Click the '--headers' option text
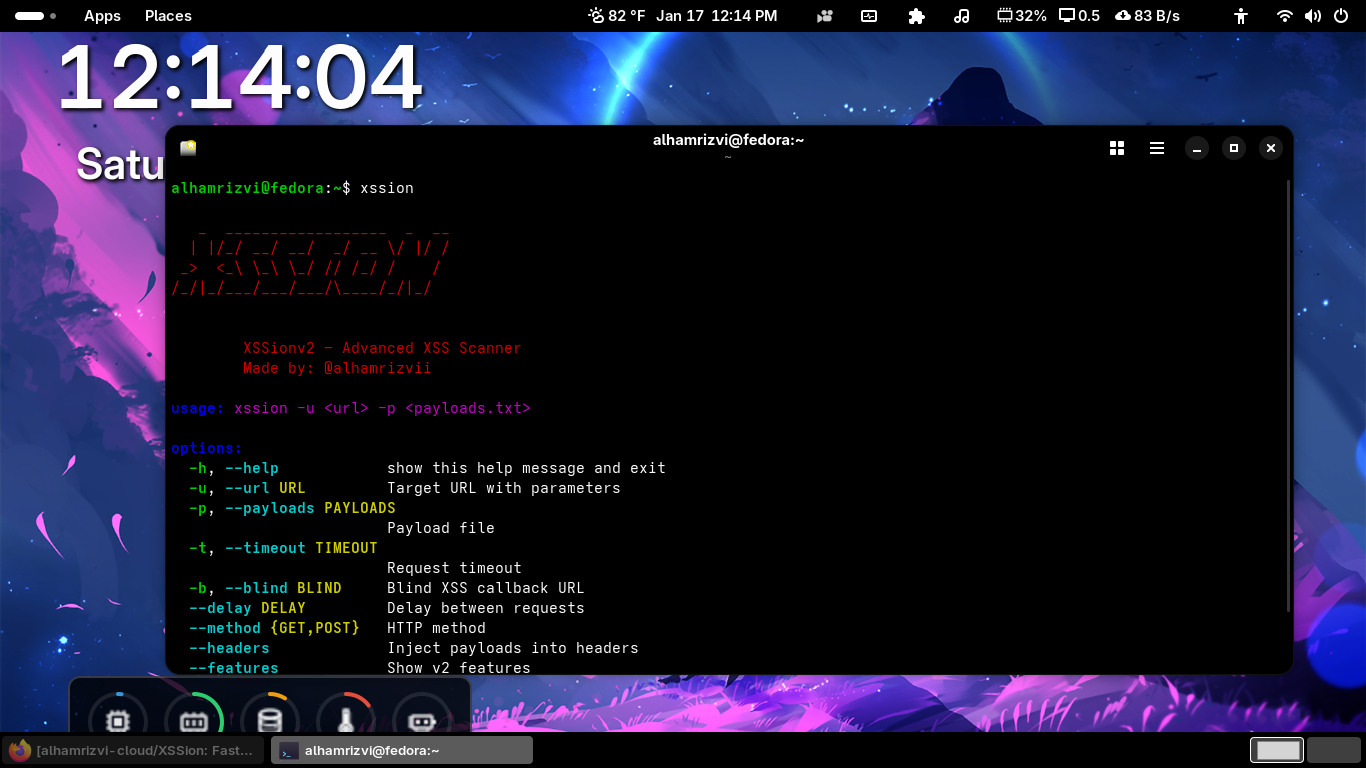The width and height of the screenshot is (1366, 768). coord(229,648)
